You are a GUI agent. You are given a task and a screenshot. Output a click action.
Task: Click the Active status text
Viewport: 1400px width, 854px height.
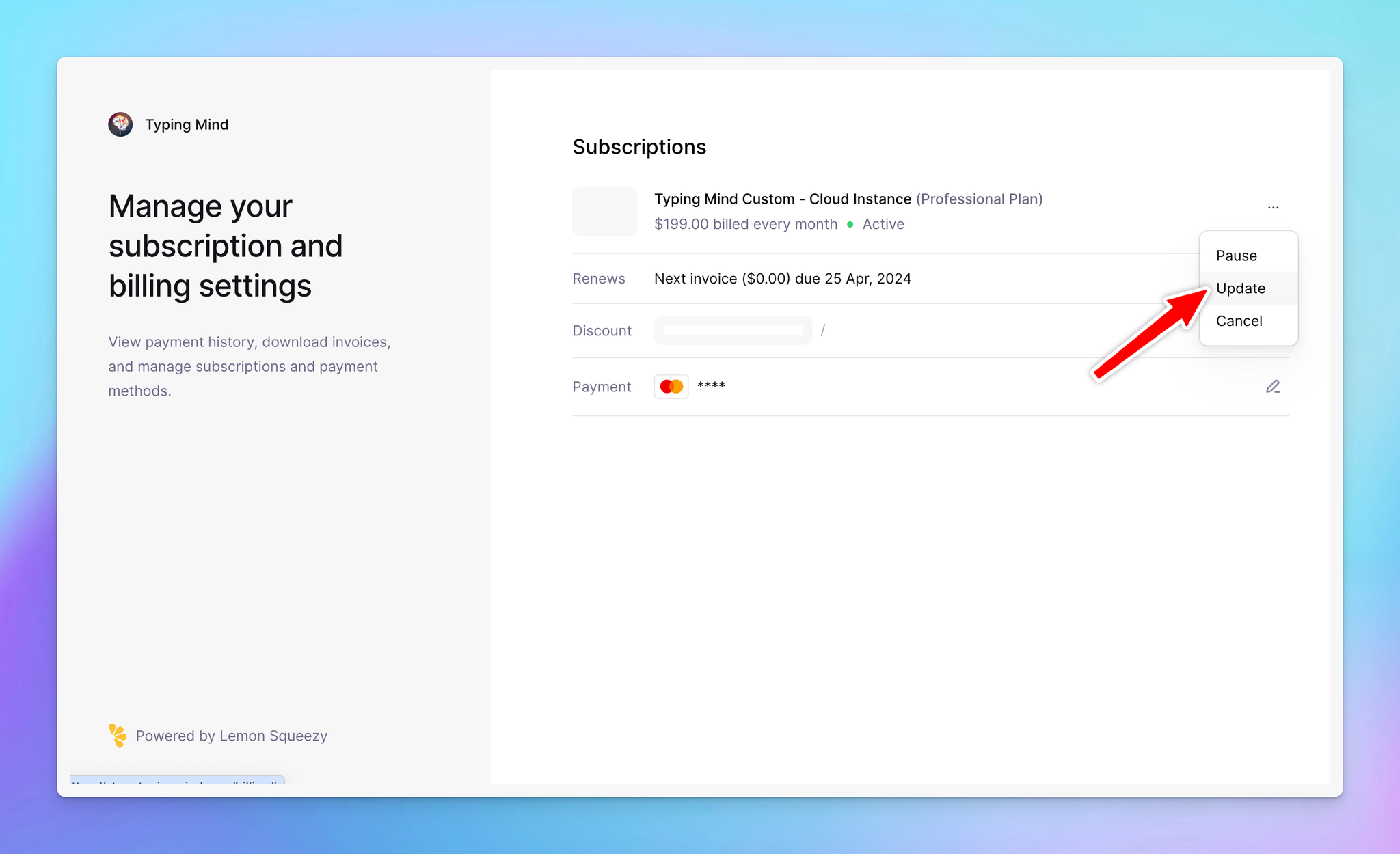tap(883, 224)
